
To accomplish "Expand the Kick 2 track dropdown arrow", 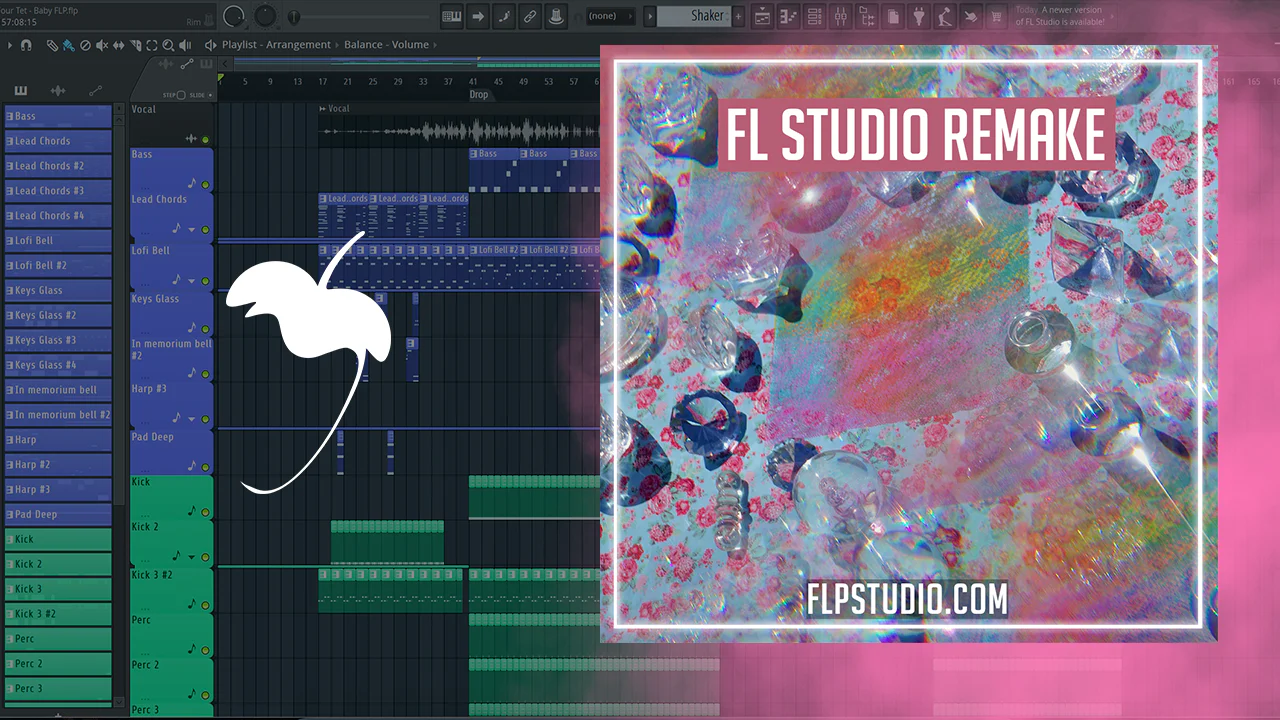I will coord(192,557).
